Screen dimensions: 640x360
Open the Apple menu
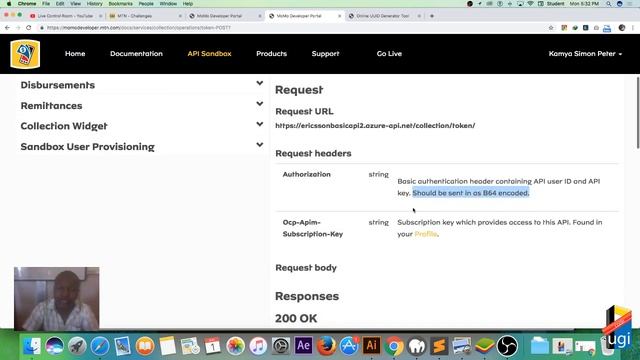[9, 4]
